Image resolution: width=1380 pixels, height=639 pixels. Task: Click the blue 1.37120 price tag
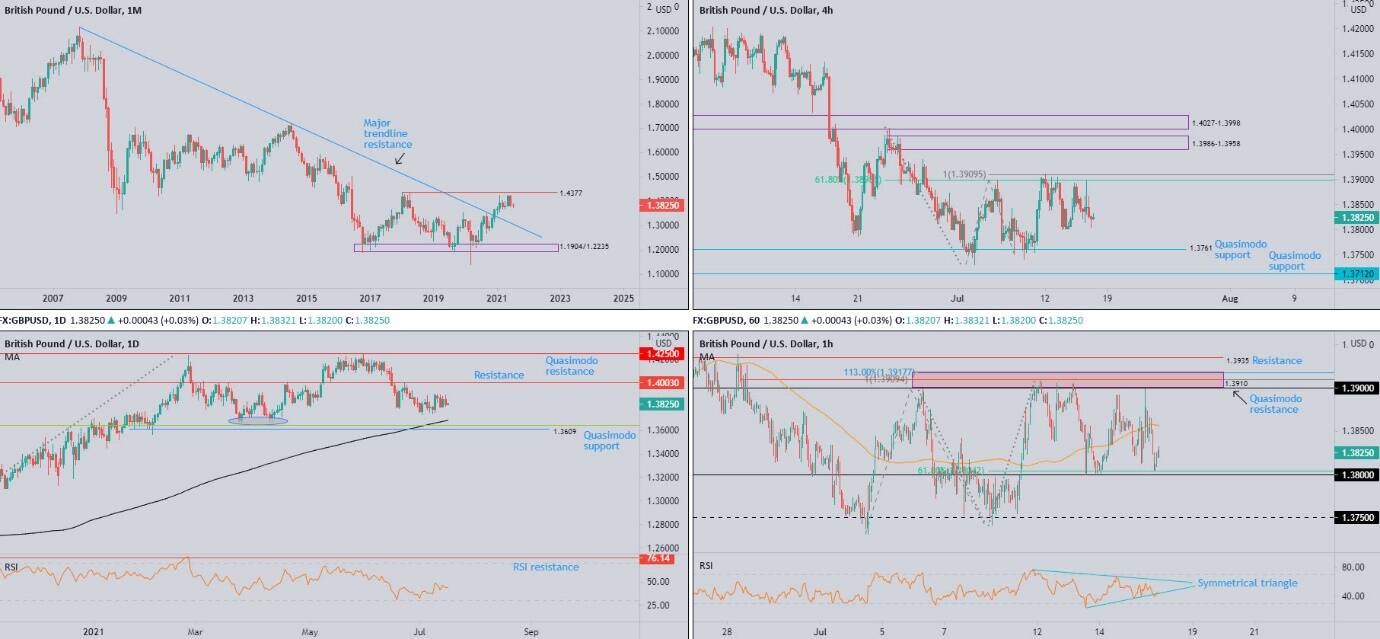point(1357,272)
